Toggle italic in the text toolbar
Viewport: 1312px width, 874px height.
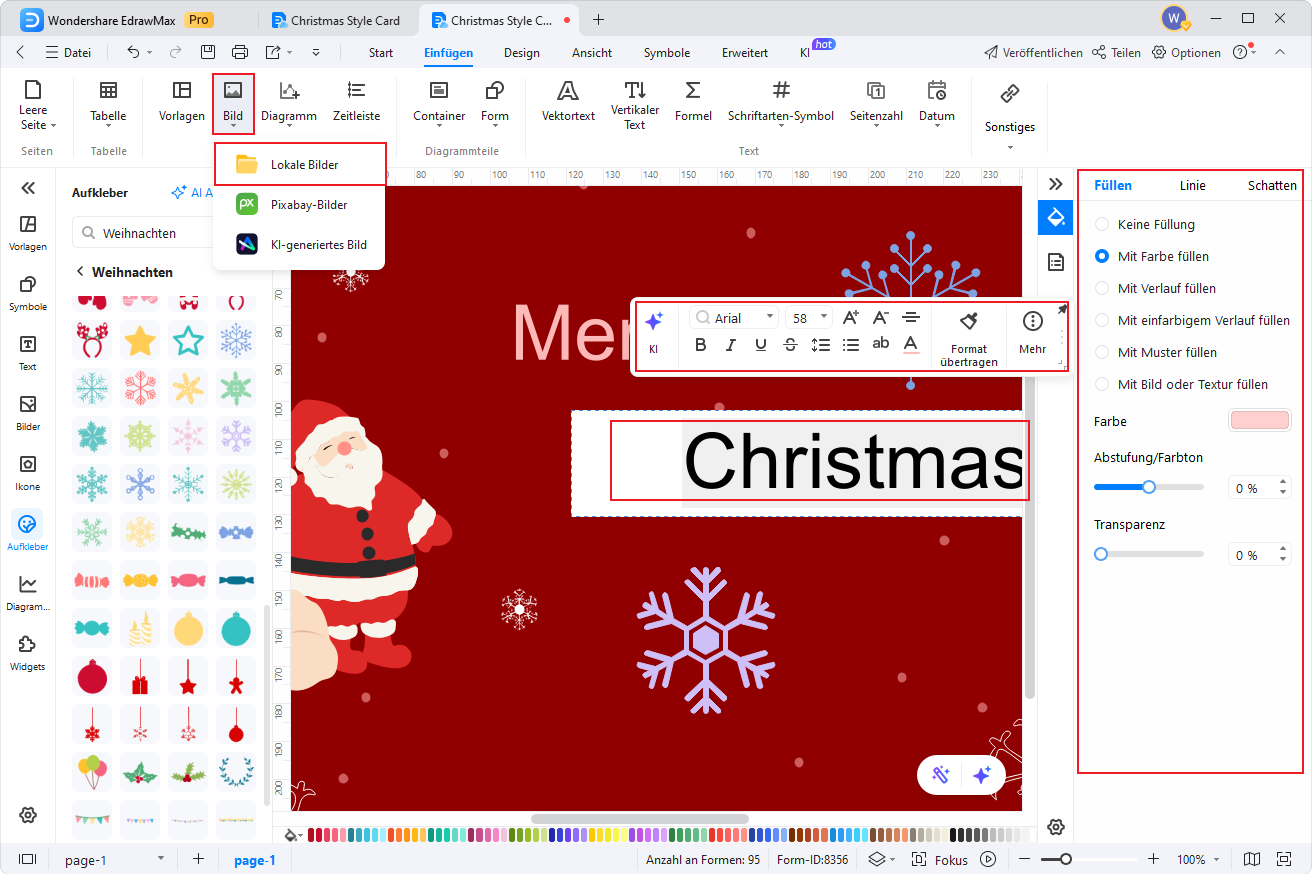(729, 344)
